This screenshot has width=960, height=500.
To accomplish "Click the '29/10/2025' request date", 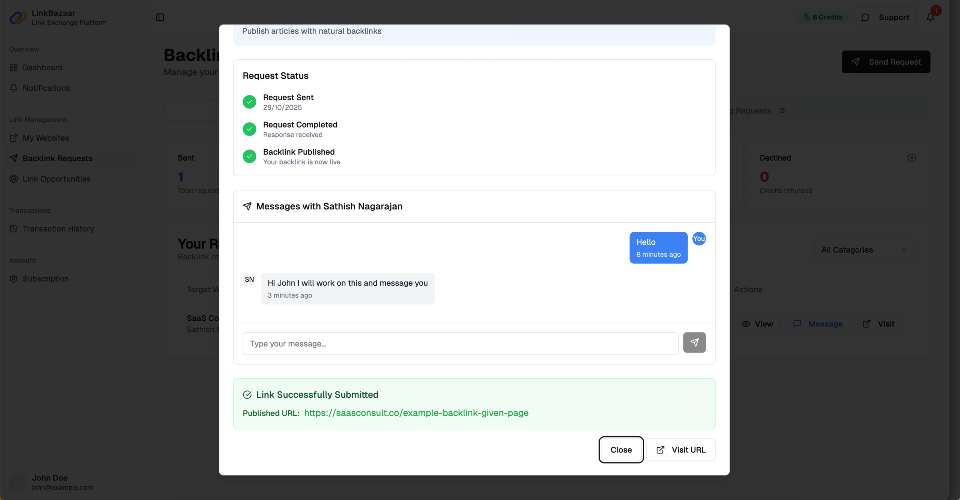I will coord(282,108).
